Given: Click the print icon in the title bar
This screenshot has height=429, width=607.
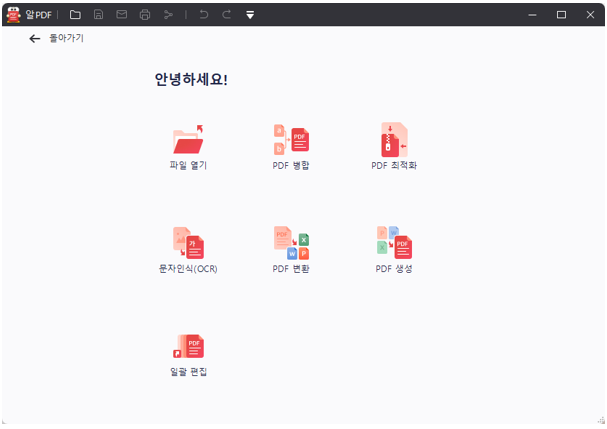Looking at the screenshot, I should (145, 15).
